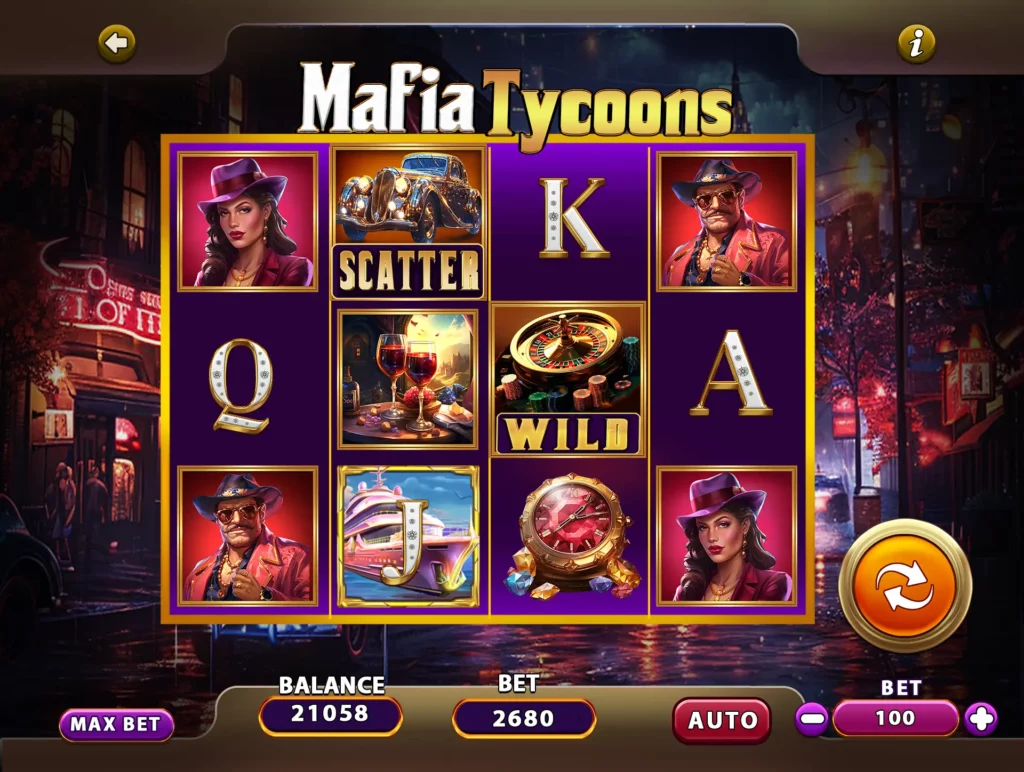The height and width of the screenshot is (772, 1024).
Task: Decrease bet with the minus icon
Action: click(x=812, y=719)
